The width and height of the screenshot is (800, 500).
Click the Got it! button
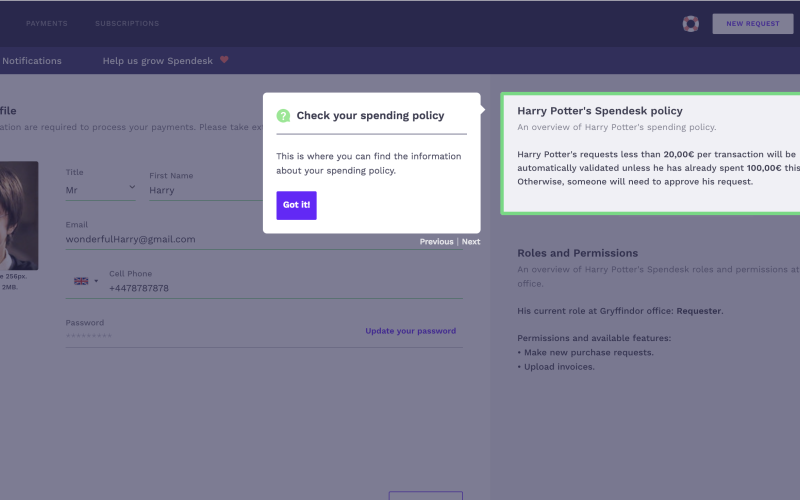point(296,205)
